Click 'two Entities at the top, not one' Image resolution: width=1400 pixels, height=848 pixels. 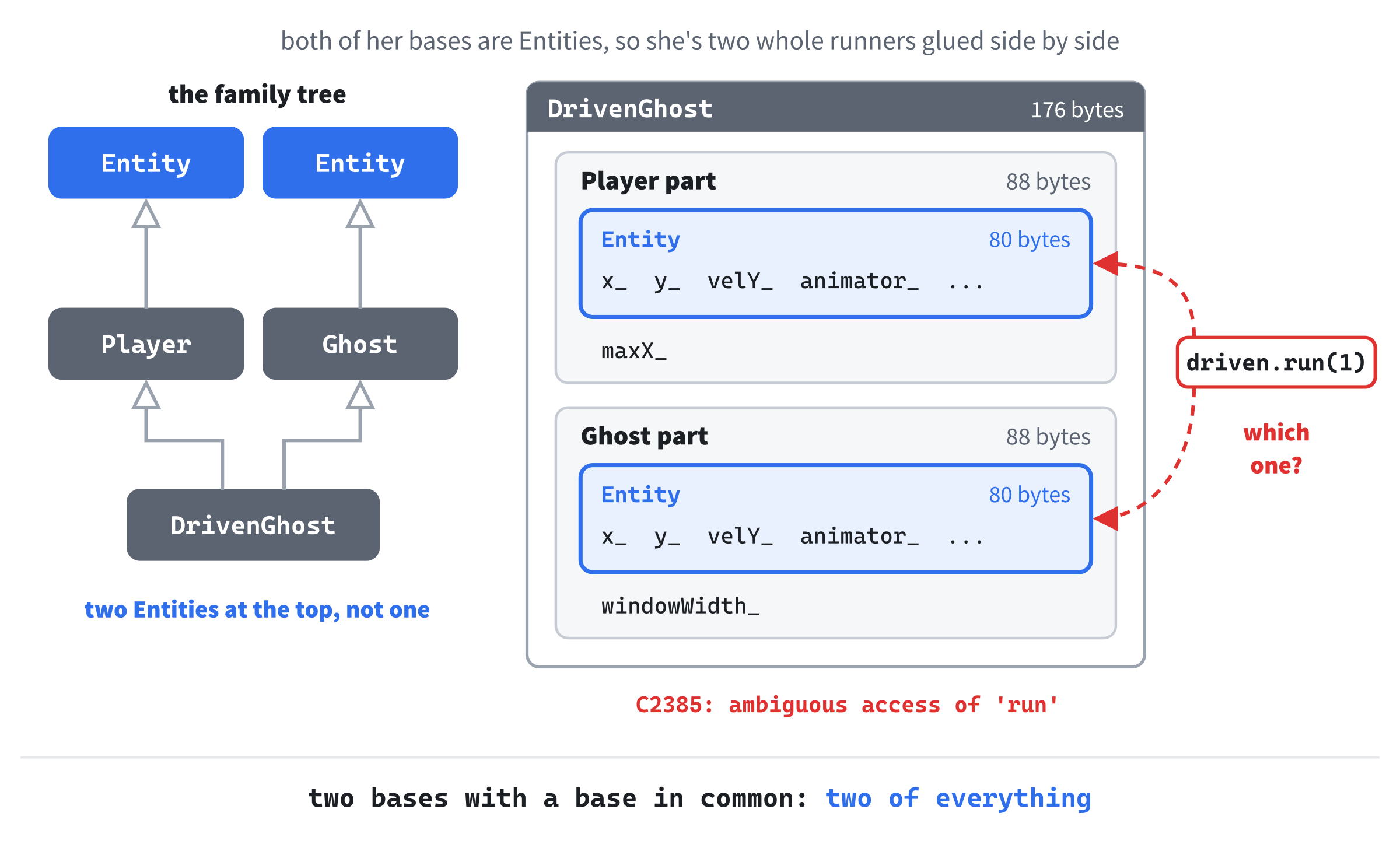point(257,609)
